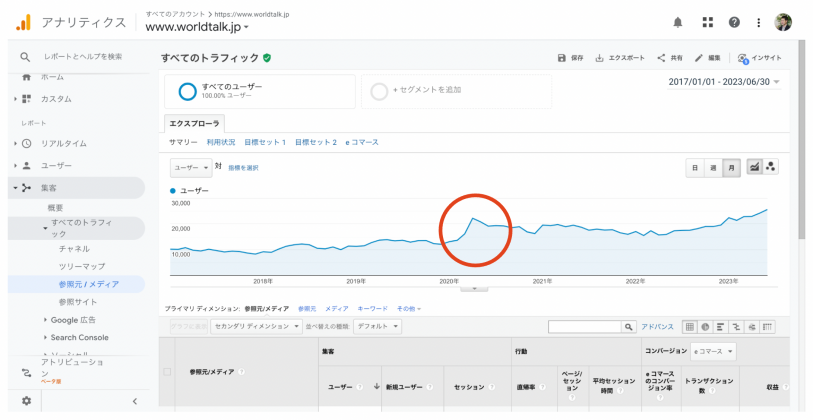Open the セカンダリ ディメンション dropdown
Image resolution: width=813 pixels, height=420 pixels.
256,326
